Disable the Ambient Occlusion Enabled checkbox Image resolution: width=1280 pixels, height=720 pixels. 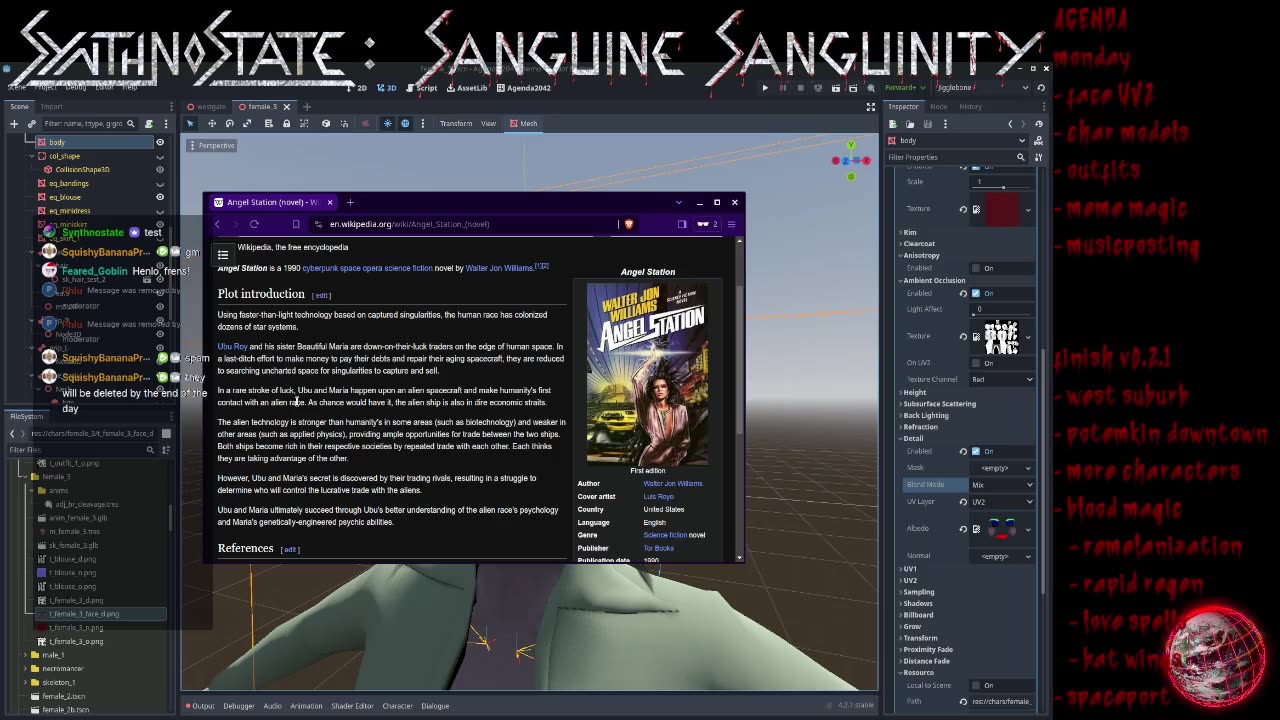976,293
